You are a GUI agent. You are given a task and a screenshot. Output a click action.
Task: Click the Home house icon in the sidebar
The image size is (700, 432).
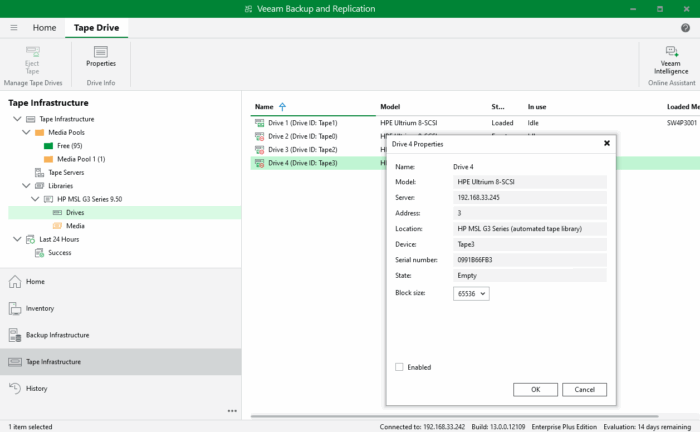click(x=15, y=282)
